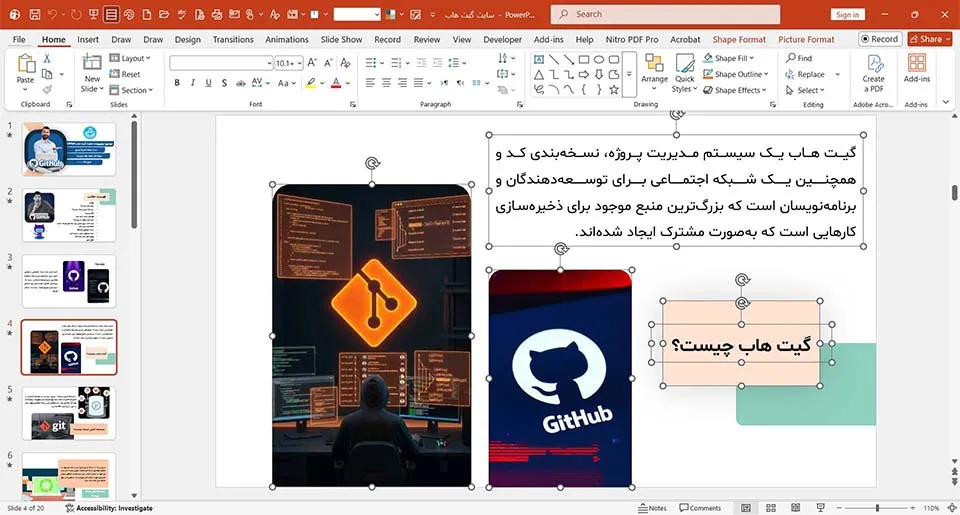Toggle Italic formatting
960x515 pixels.
(193, 83)
